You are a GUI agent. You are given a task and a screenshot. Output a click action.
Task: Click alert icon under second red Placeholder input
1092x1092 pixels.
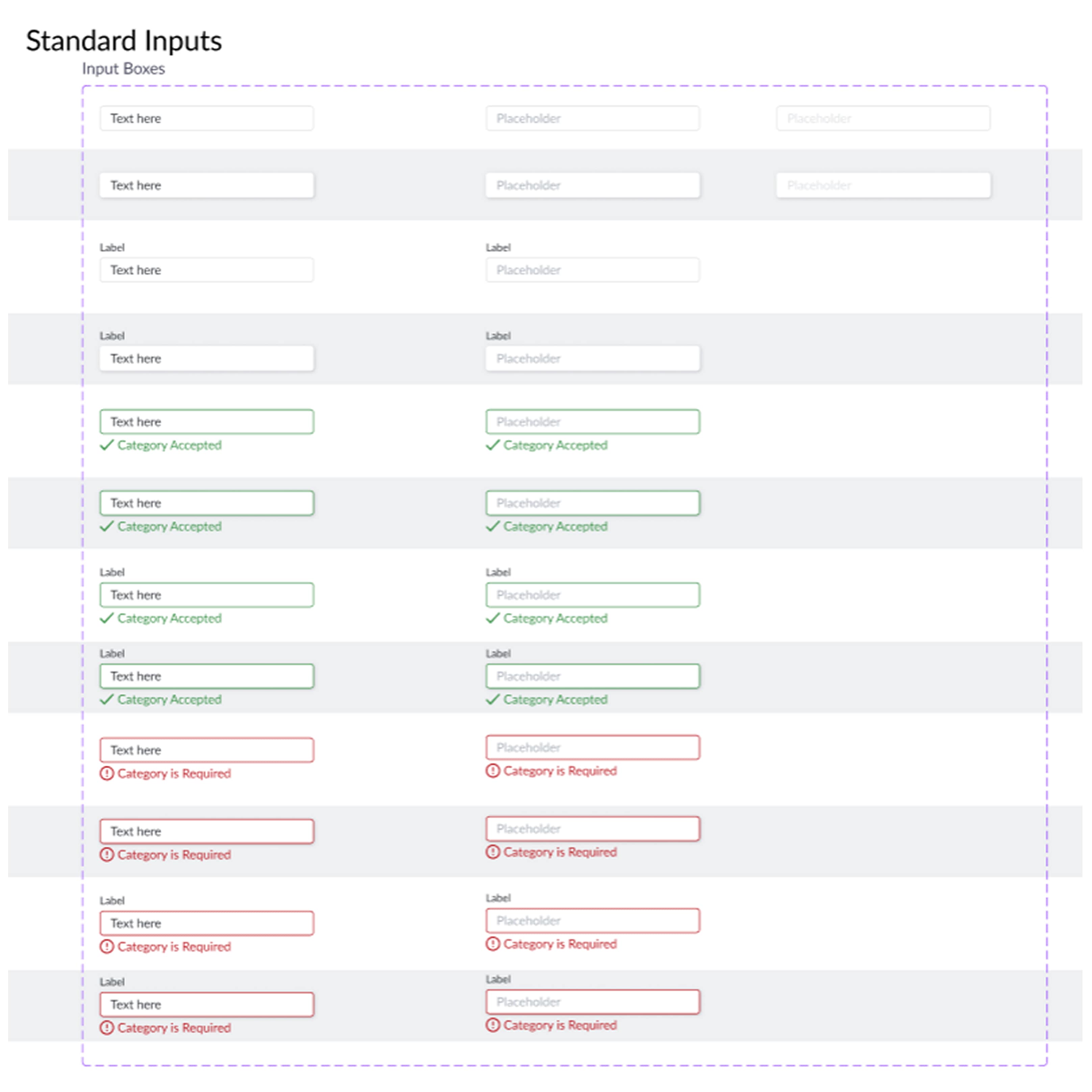click(493, 852)
